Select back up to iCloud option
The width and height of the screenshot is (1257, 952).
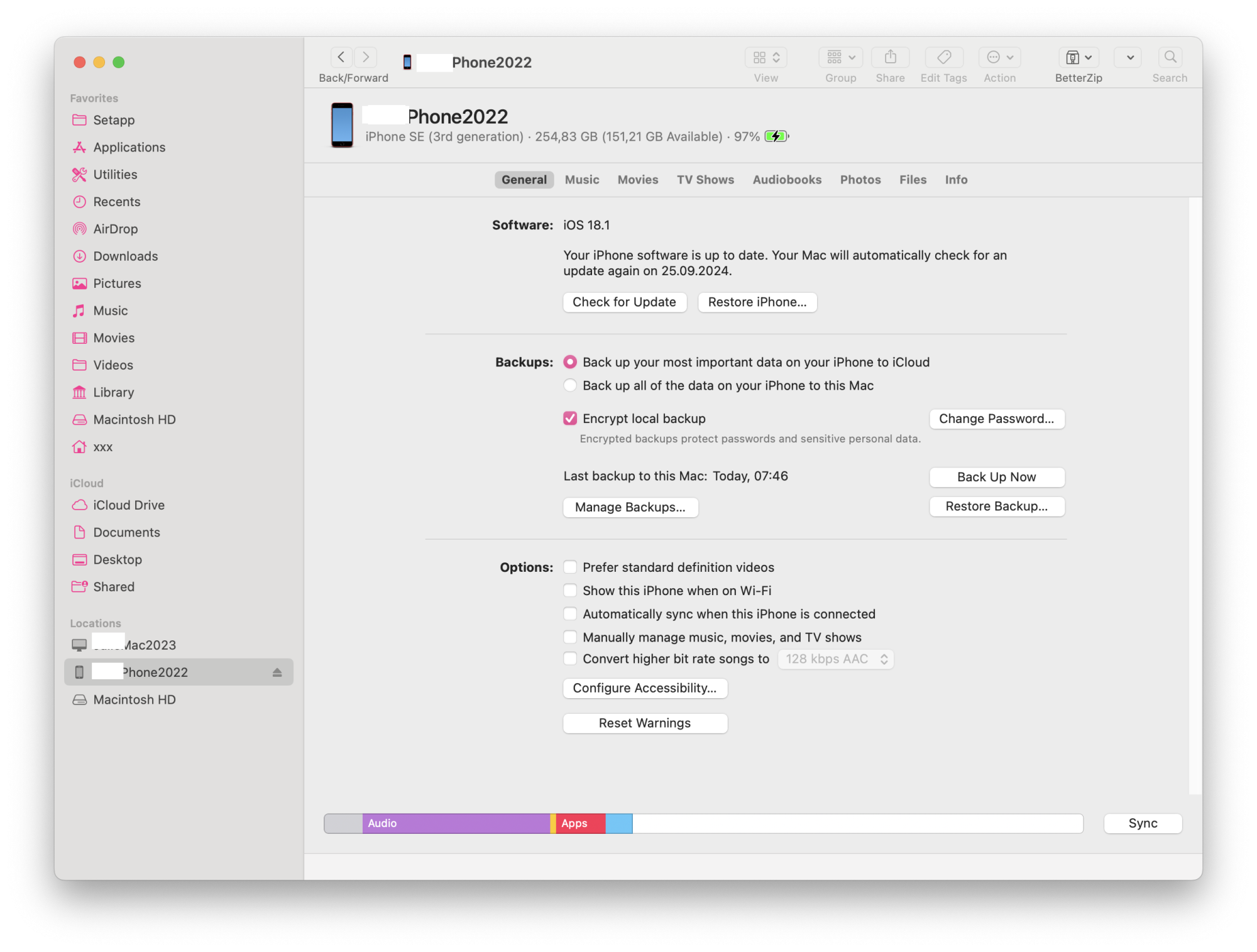(570, 362)
